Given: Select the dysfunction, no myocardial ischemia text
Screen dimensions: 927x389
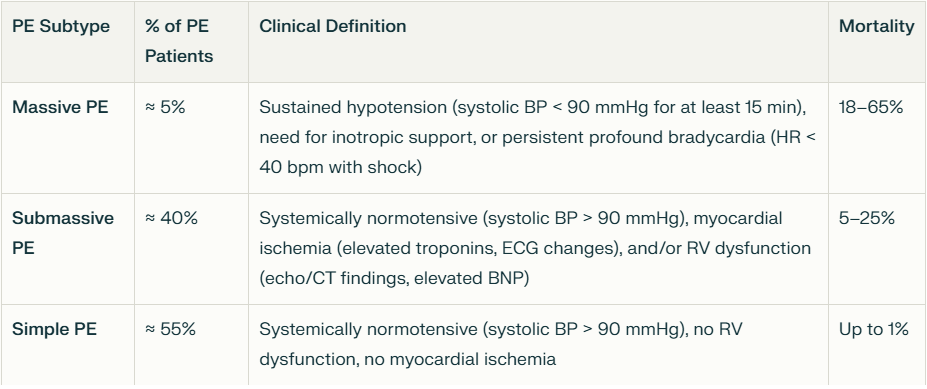Looking at the screenshot, I should pos(407,359).
